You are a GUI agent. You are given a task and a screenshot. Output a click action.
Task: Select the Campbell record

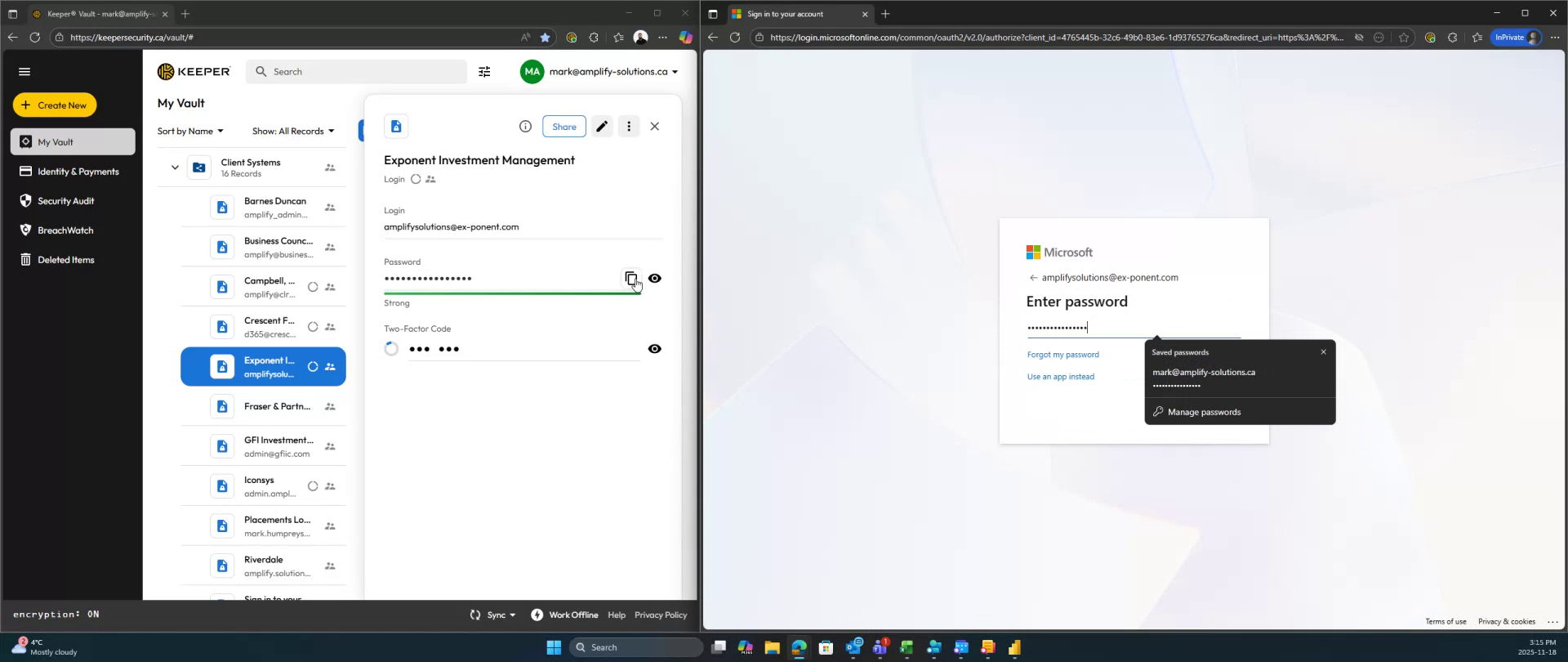point(263,288)
